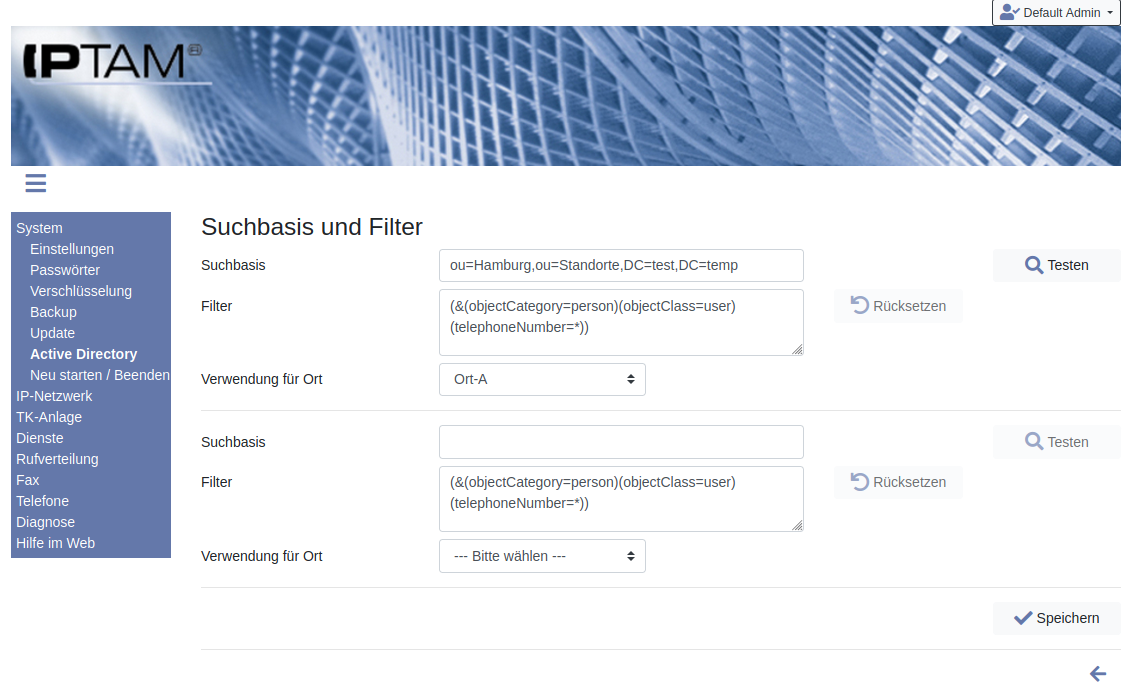Open Einstellungen in the sidebar
This screenshot has height=689, width=1133.
click(x=72, y=249)
